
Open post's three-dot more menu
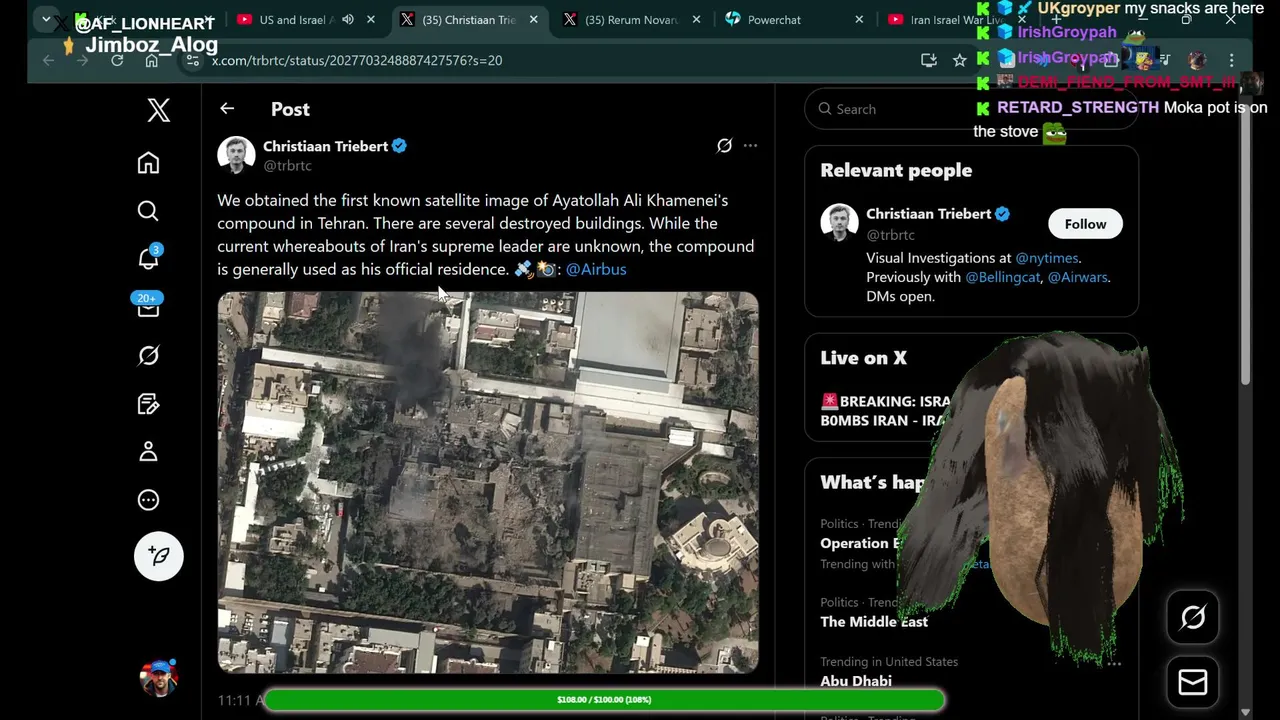(x=750, y=146)
